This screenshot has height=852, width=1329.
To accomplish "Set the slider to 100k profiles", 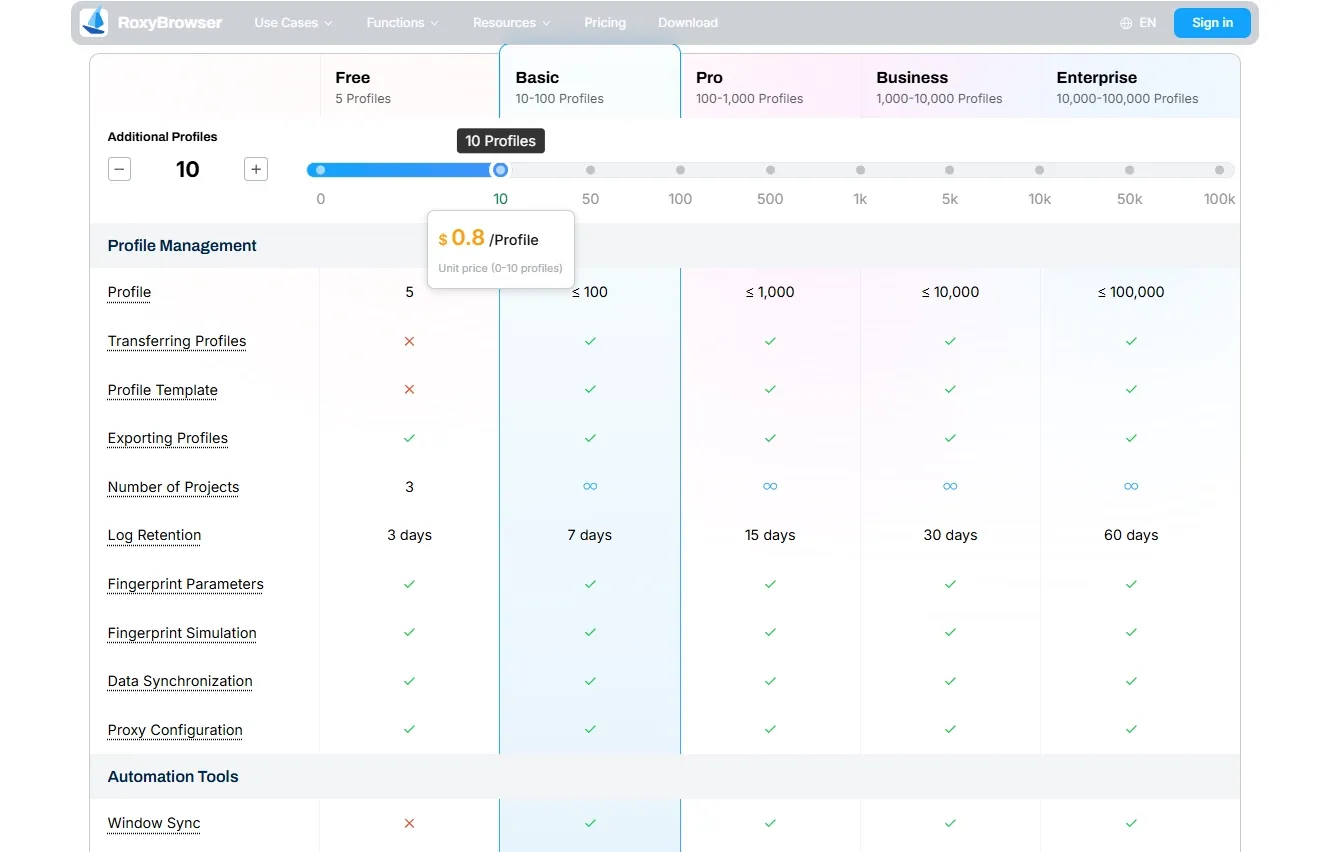I will (x=1219, y=170).
